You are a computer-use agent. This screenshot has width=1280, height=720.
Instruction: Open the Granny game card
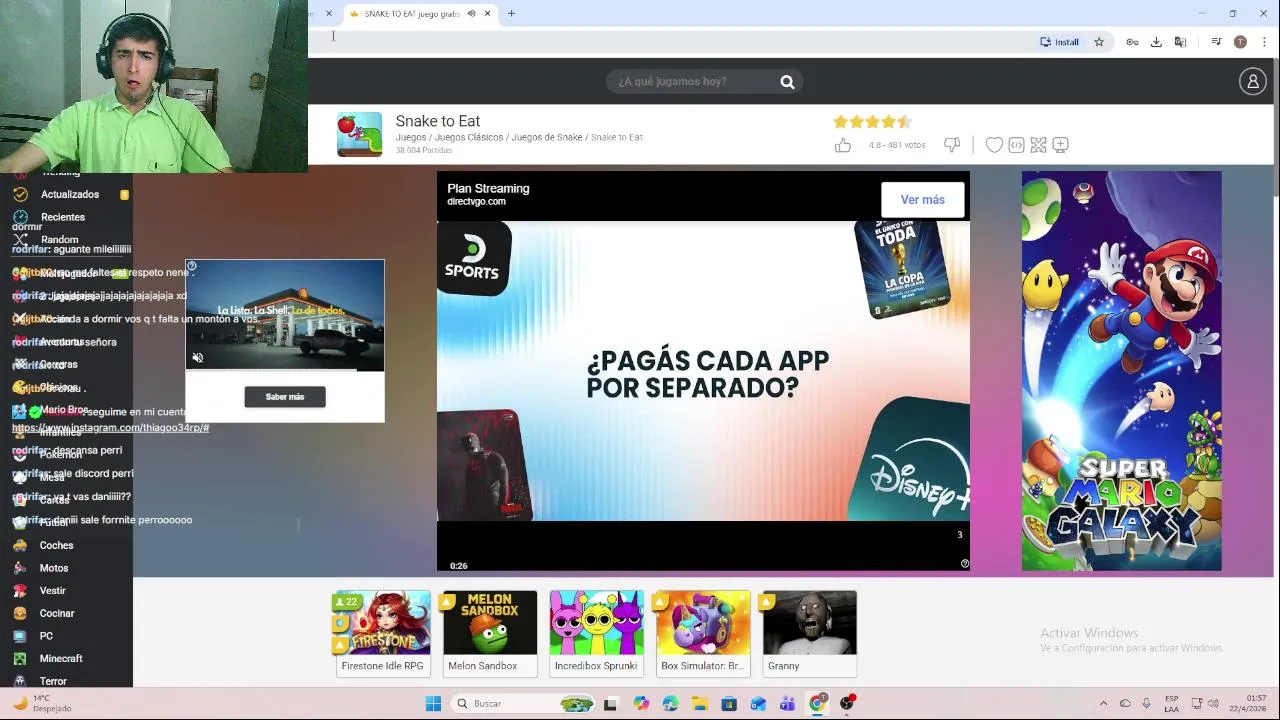pyautogui.click(x=809, y=634)
